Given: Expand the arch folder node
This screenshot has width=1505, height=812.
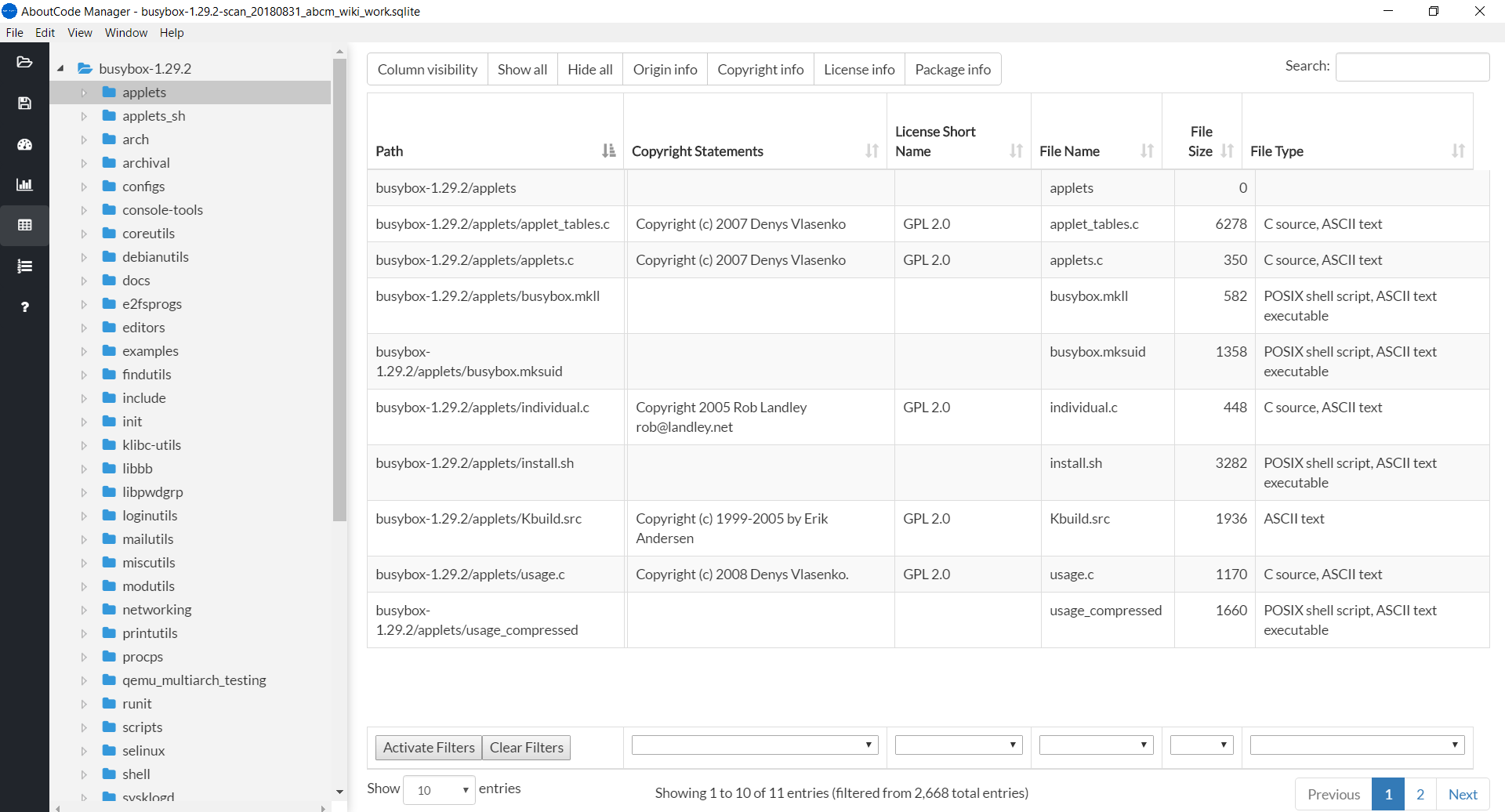Looking at the screenshot, I should coord(84,140).
